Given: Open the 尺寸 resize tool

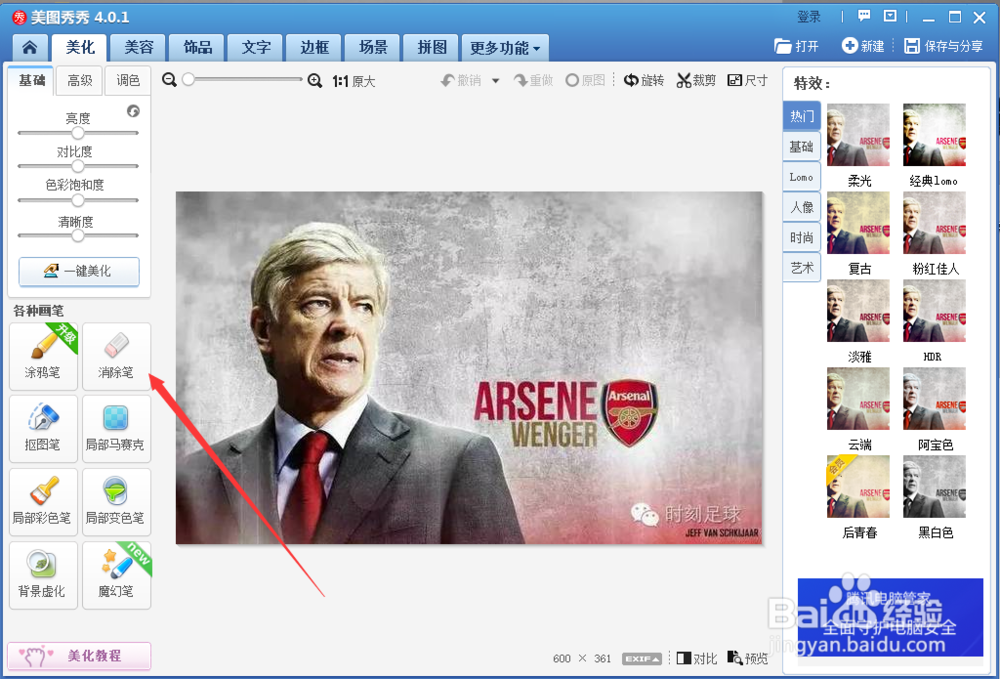Looking at the screenshot, I should tap(747, 80).
